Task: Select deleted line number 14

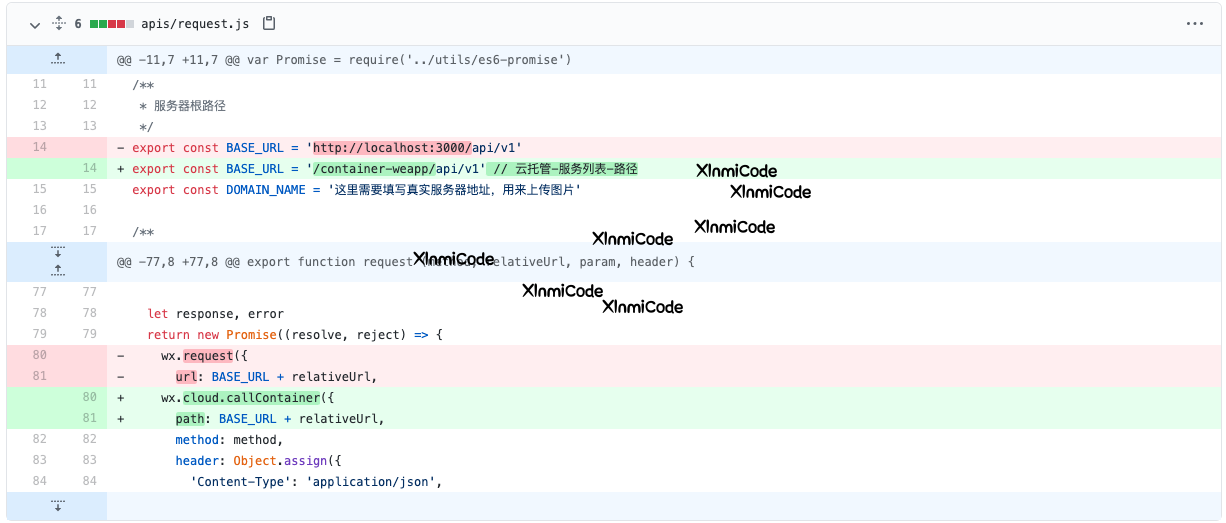Action: [x=39, y=147]
